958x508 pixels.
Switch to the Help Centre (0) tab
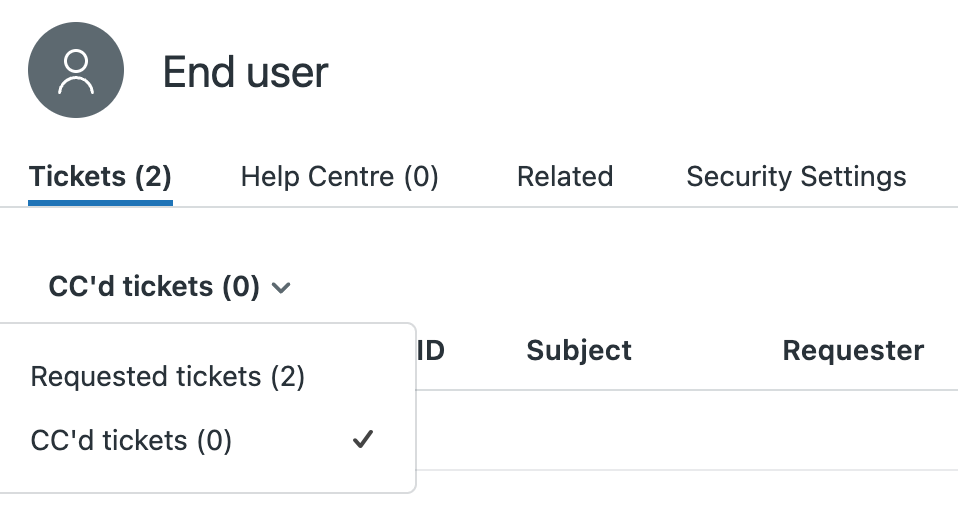coord(339,177)
